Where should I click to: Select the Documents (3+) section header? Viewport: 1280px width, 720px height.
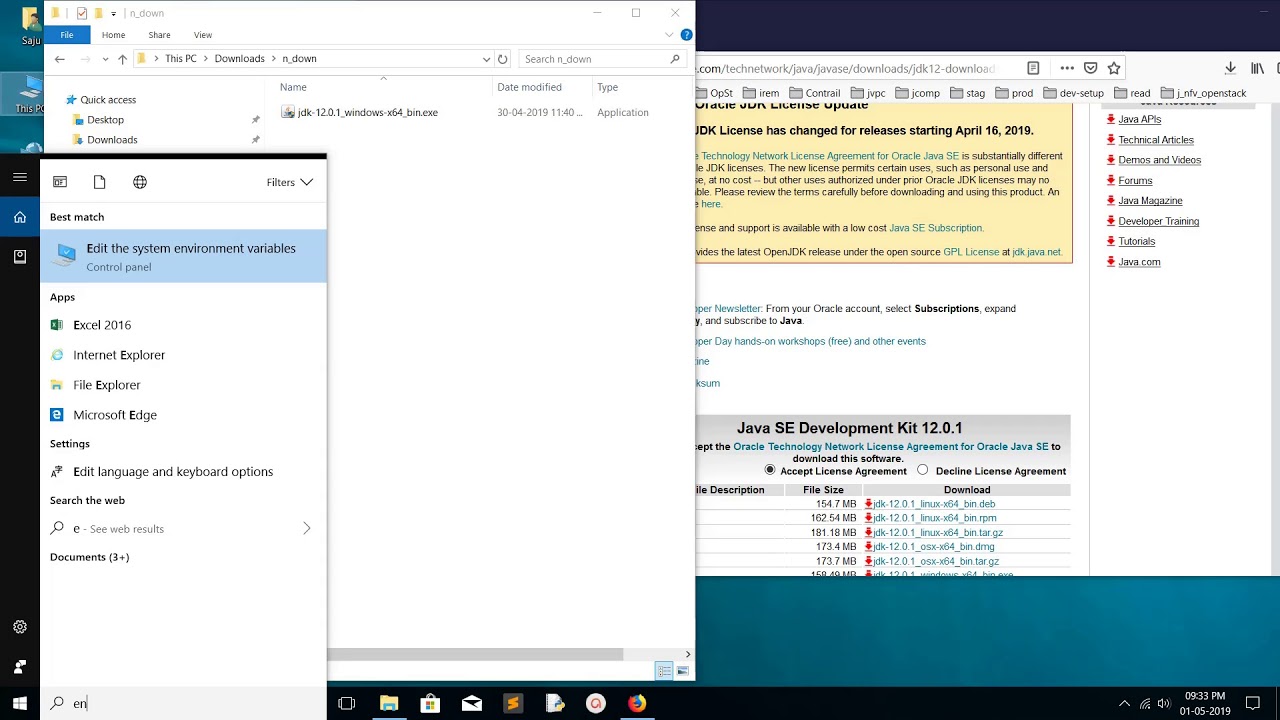click(90, 557)
